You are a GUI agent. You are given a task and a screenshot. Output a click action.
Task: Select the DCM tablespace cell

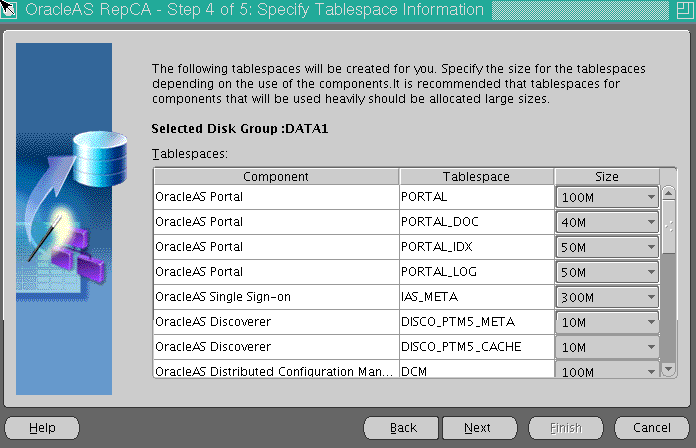[x=477, y=369]
